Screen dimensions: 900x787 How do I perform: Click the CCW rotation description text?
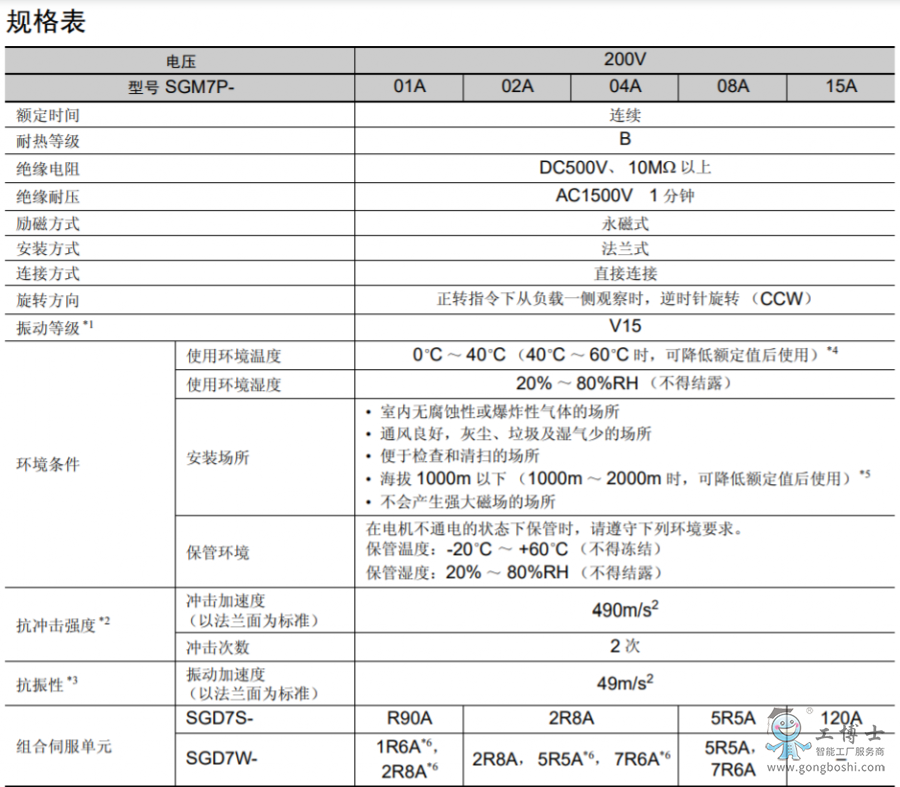[625, 299]
